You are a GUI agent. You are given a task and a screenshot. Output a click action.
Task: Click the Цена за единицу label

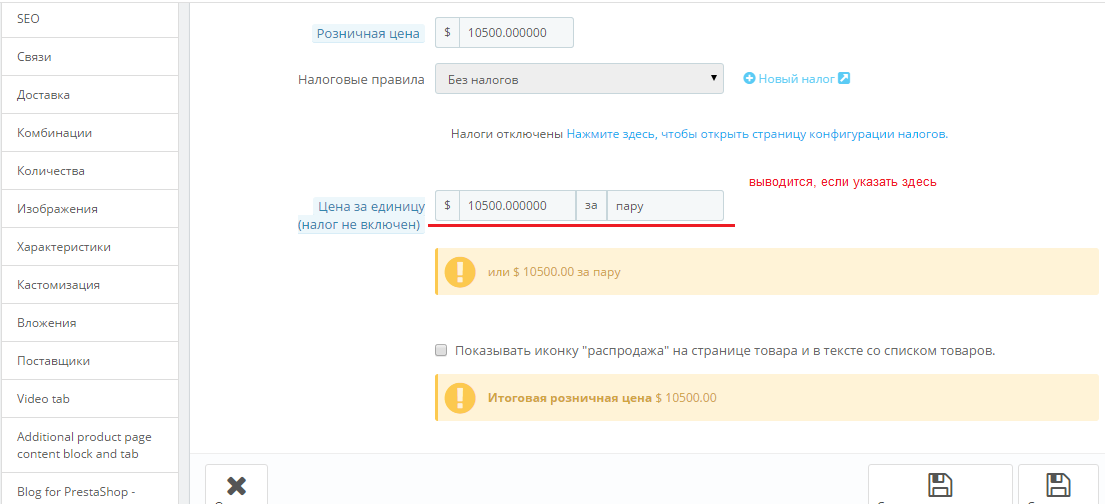[362, 216]
